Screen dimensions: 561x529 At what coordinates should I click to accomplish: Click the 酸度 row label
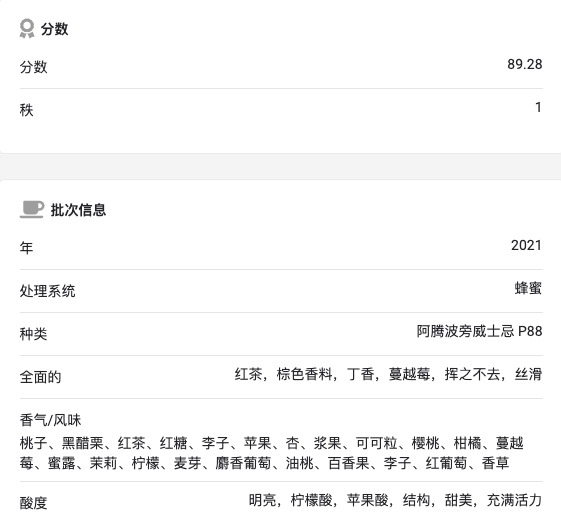point(33,503)
